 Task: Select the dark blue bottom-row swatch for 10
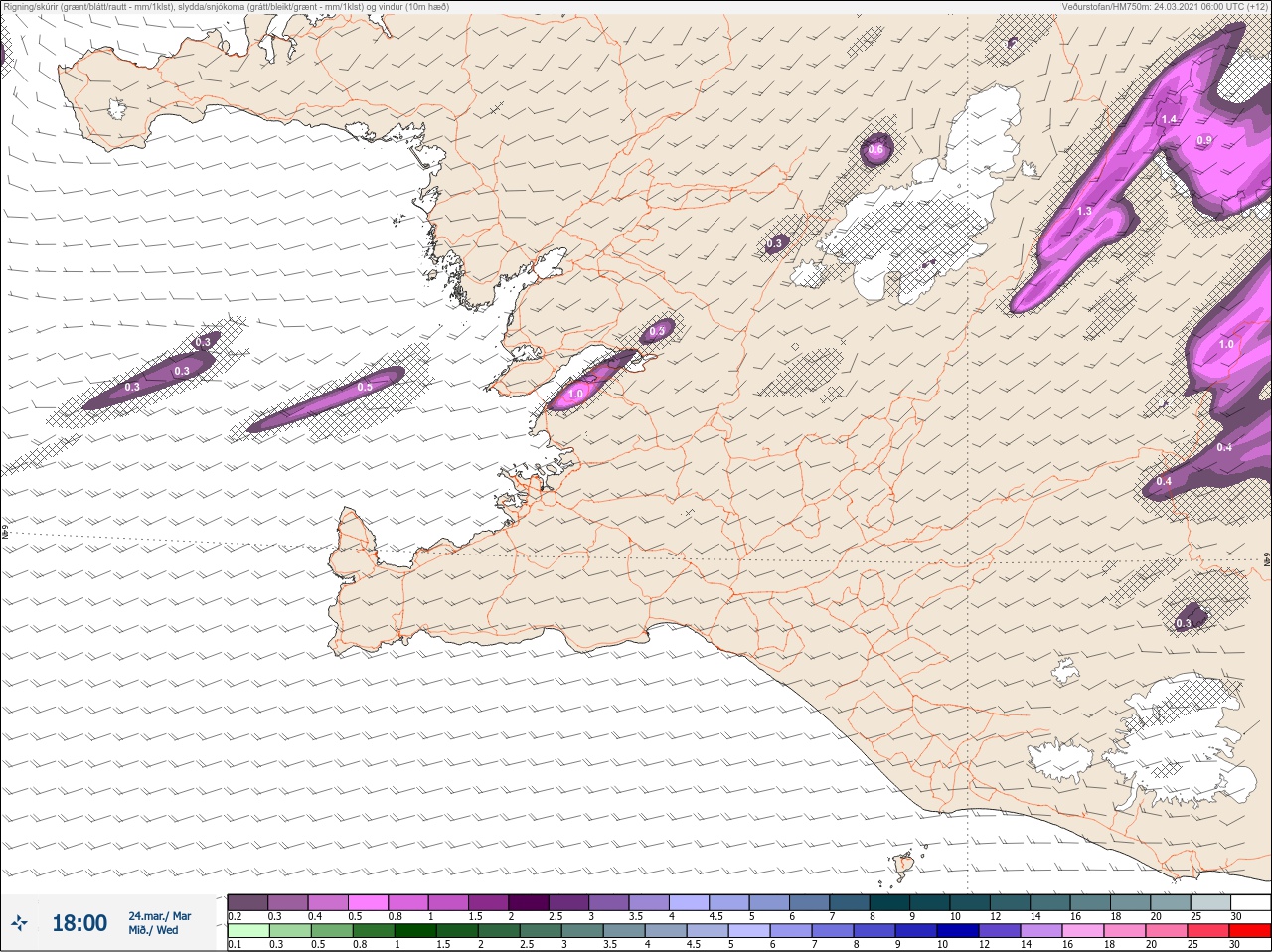pyautogui.click(x=957, y=931)
